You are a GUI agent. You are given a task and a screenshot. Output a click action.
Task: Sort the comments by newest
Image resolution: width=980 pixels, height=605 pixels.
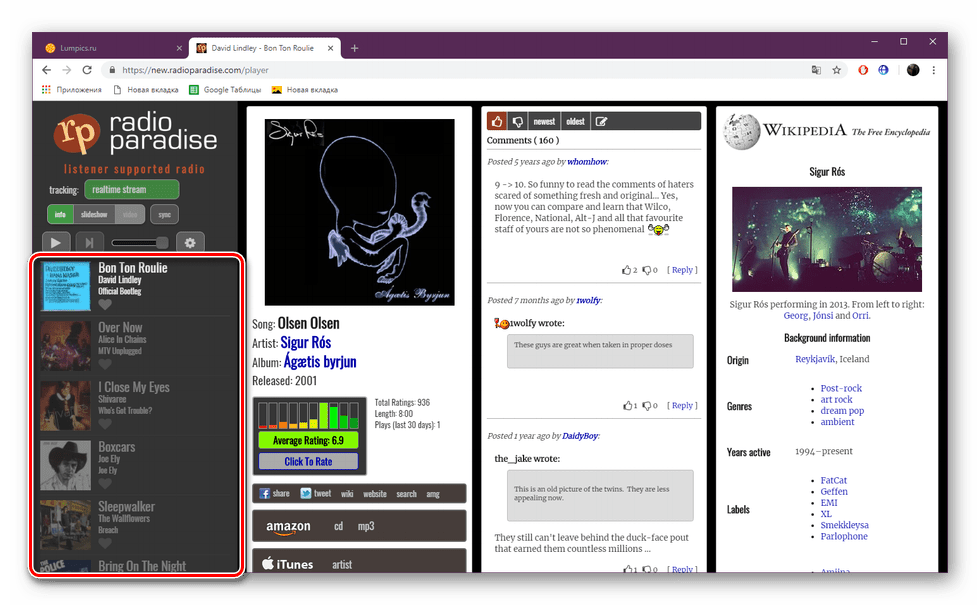[x=544, y=121]
